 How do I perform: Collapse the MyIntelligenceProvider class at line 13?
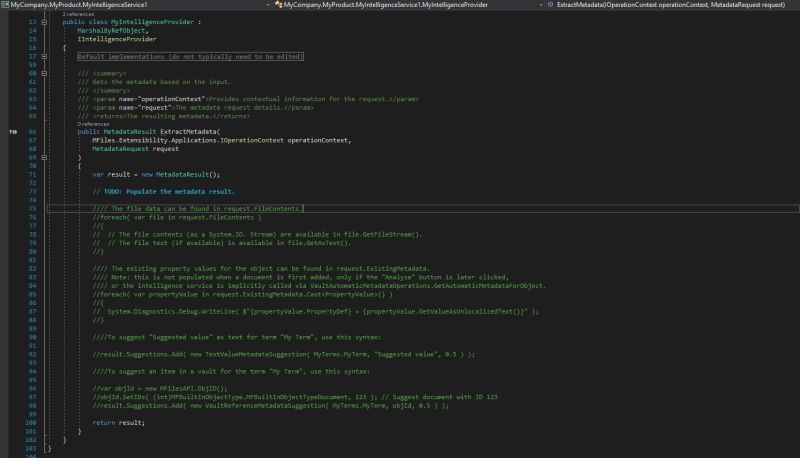44,22
